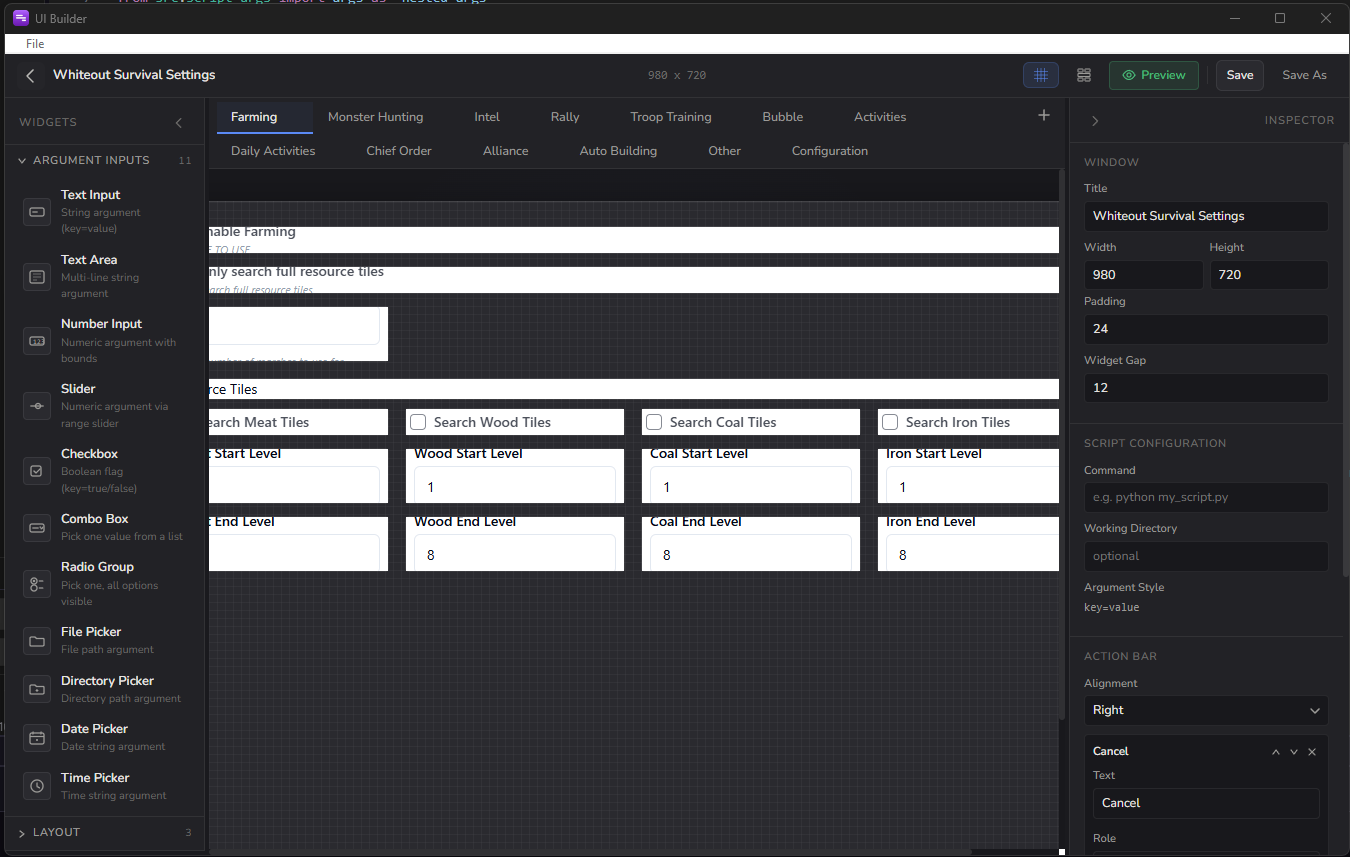Click the Save As button
Viewport: 1350px width, 857px height.
[x=1304, y=75]
